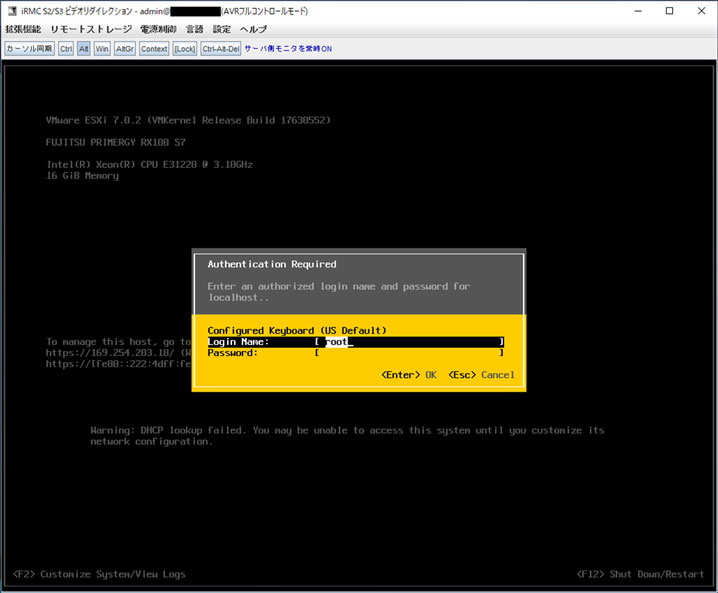
Task: Click the <F2> Customize System/View Logs text
Action: pos(99,574)
